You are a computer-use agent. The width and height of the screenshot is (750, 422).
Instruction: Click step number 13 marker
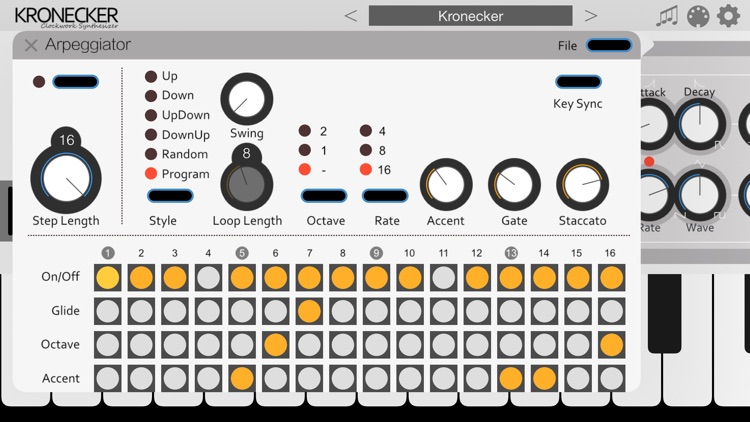511,253
